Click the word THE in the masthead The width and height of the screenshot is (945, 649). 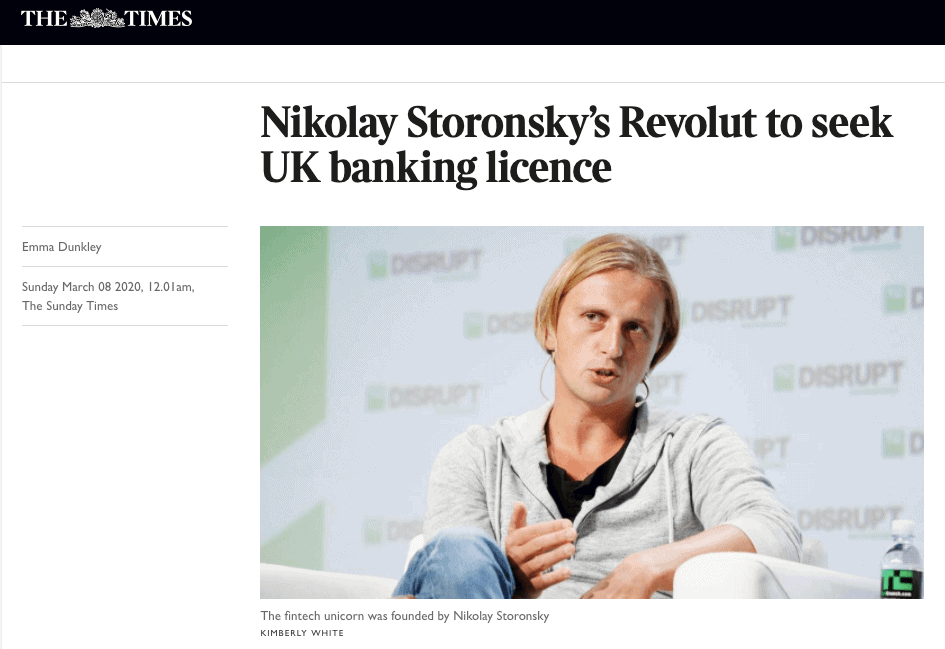point(44,18)
